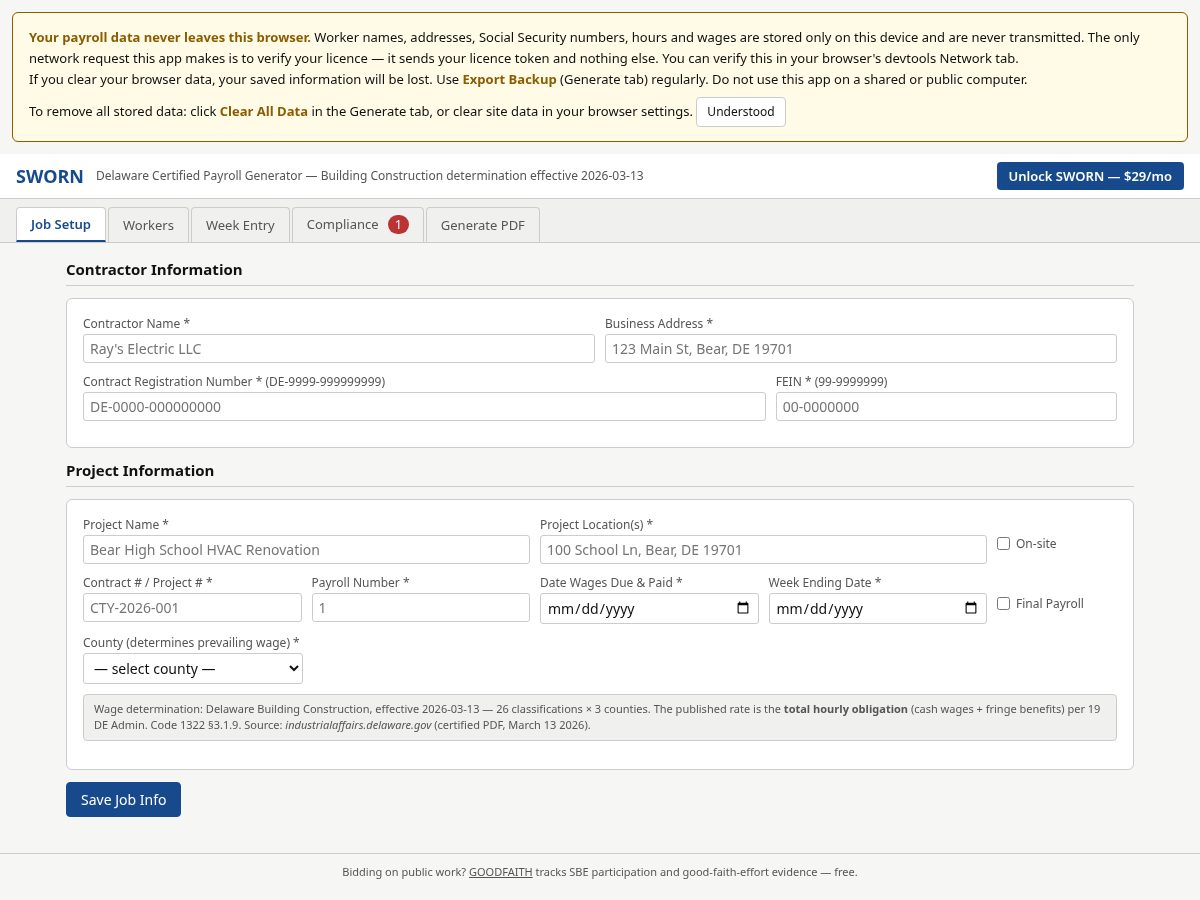This screenshot has width=1200, height=900.
Task: Click 'Your payroll data never leaves this browser.'
Action: pyautogui.click(x=169, y=37)
